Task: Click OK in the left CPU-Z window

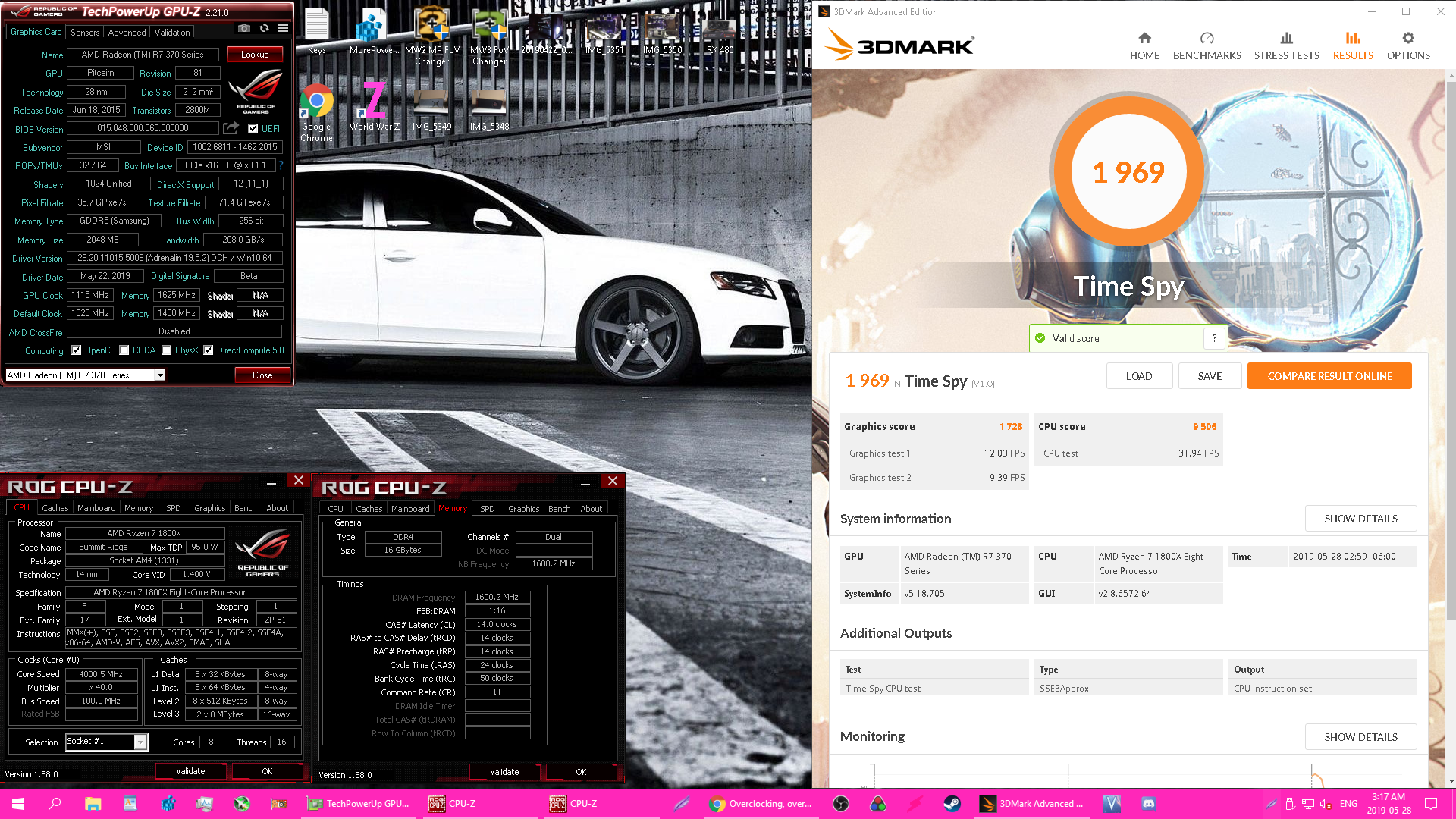Action: [267, 771]
